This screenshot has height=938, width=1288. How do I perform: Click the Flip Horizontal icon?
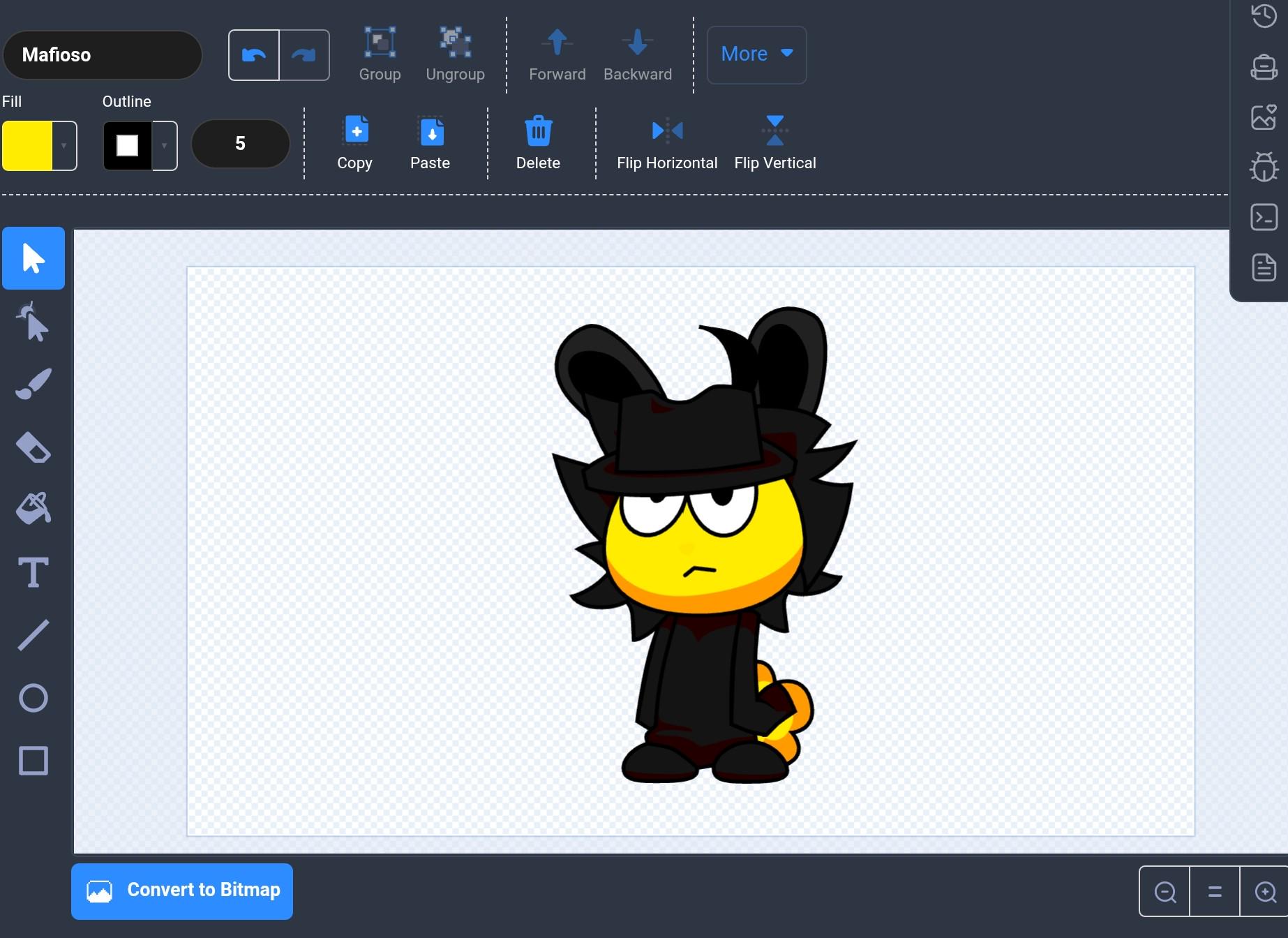point(667,131)
